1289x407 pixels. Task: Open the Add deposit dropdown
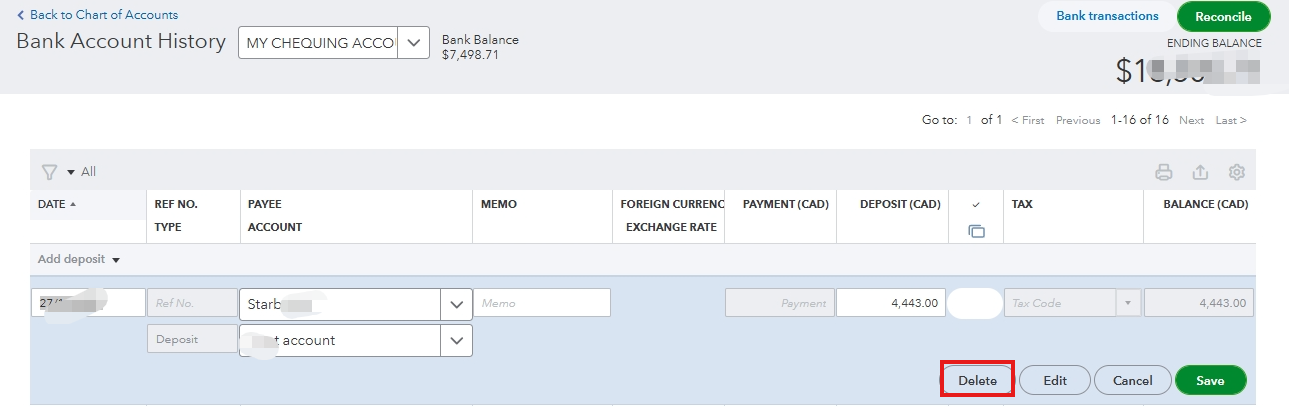pyautogui.click(x=78, y=259)
